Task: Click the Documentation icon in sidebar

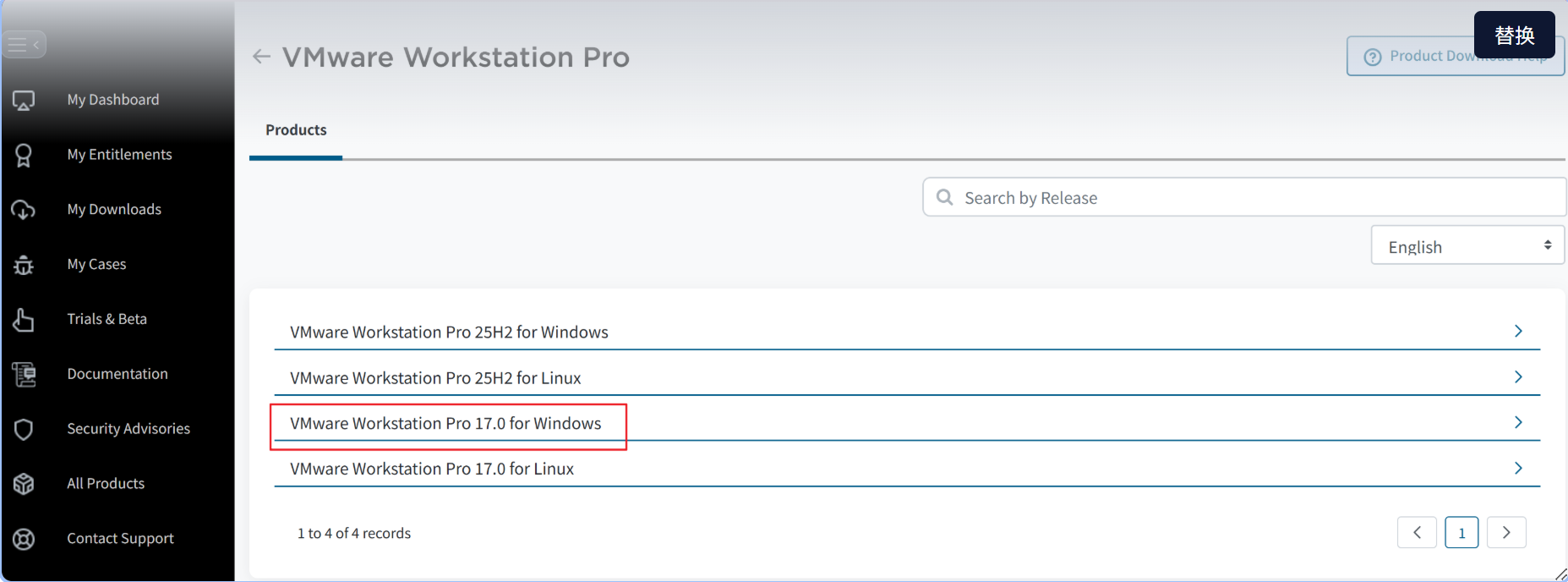Action: click(x=24, y=374)
